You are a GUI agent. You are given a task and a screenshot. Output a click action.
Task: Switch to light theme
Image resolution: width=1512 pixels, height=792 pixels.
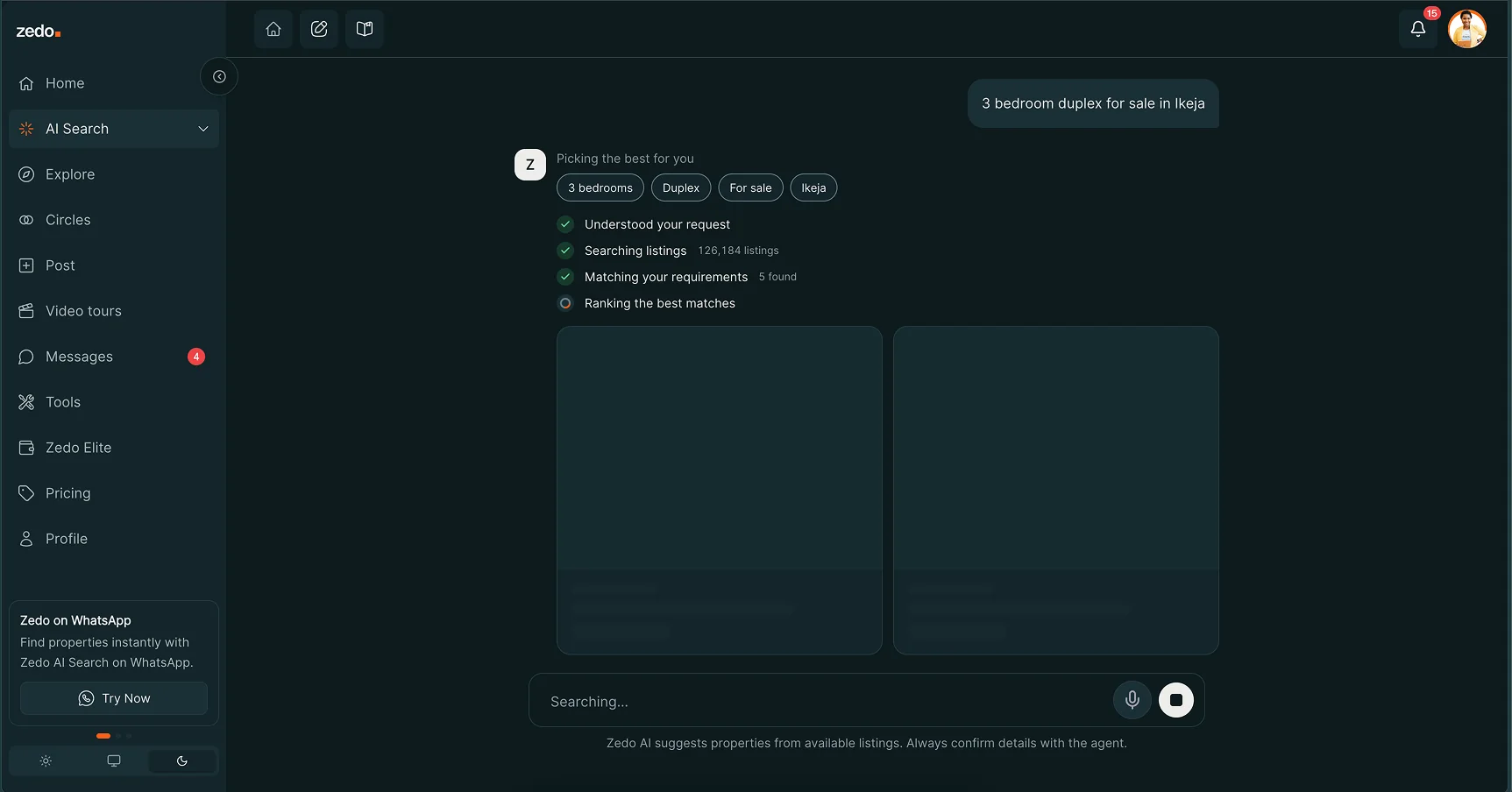click(46, 761)
